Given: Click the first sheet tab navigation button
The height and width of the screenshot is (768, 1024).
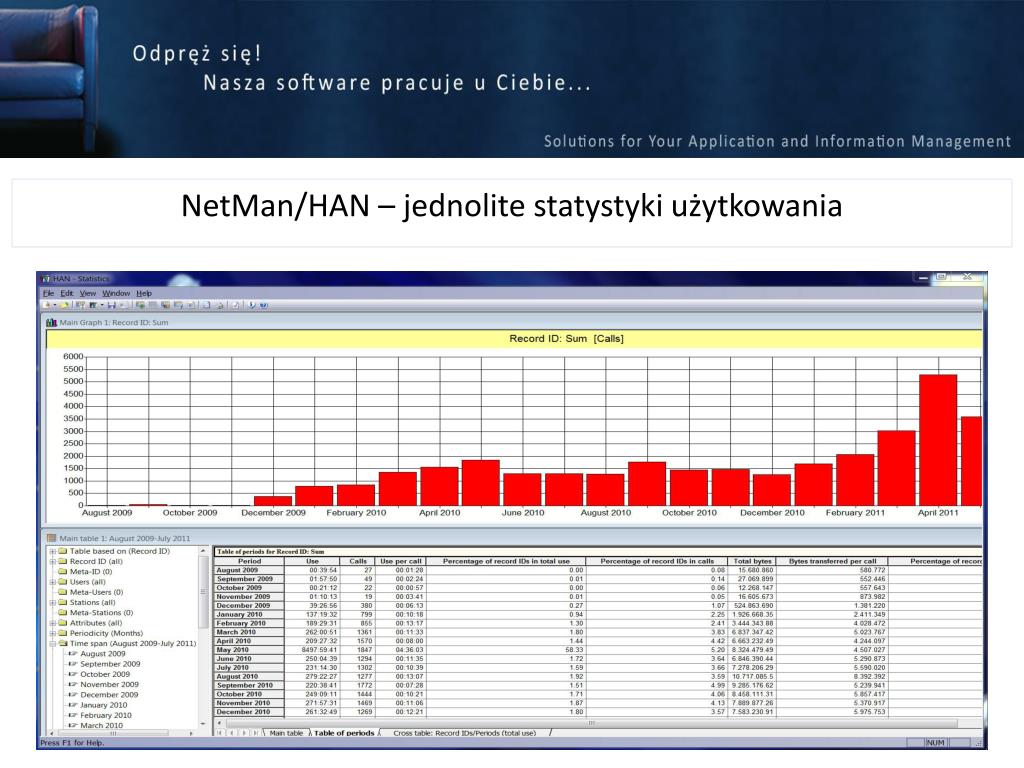Looking at the screenshot, I should click(220, 733).
